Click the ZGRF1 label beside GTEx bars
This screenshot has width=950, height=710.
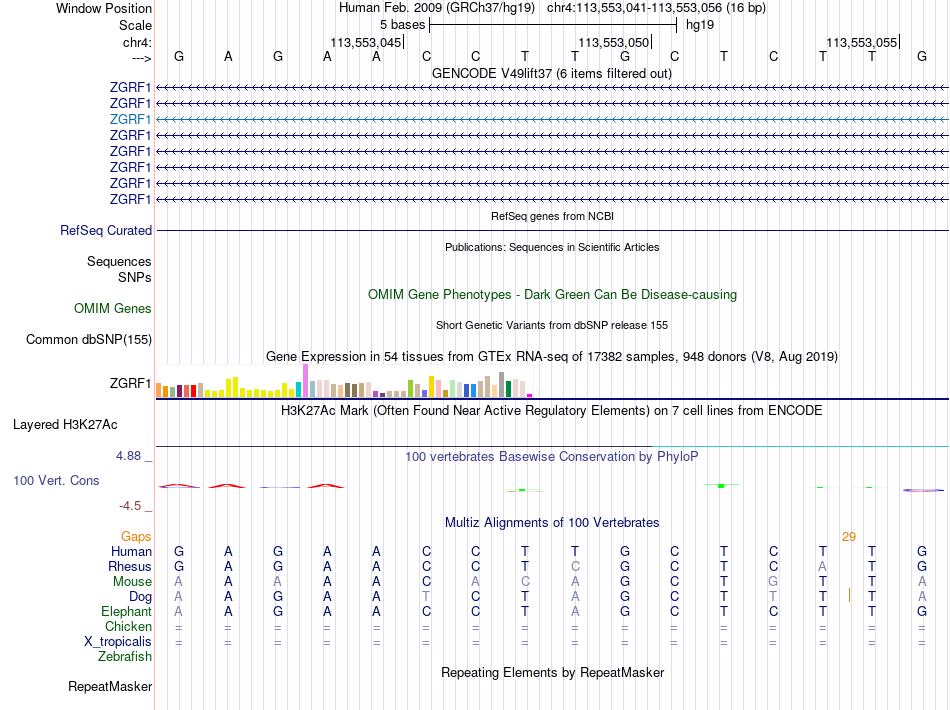coord(130,383)
